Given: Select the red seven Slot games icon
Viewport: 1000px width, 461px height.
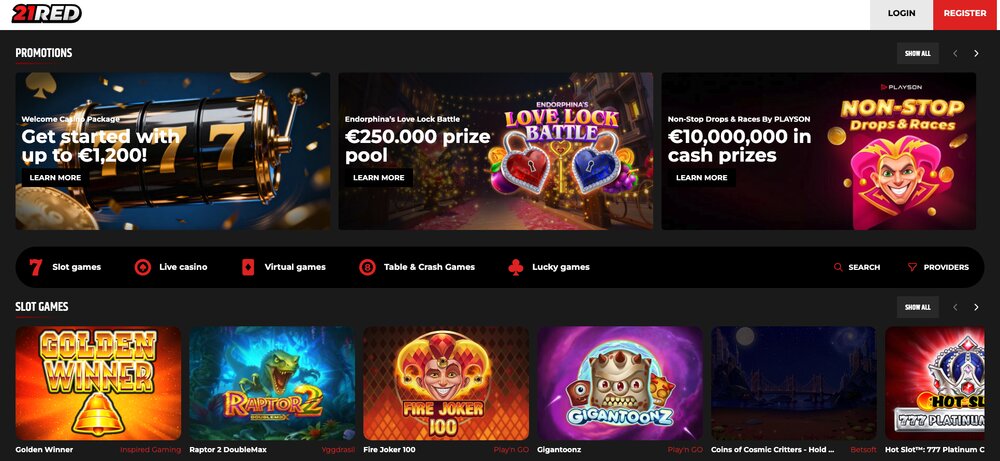Looking at the screenshot, I should tap(36, 267).
